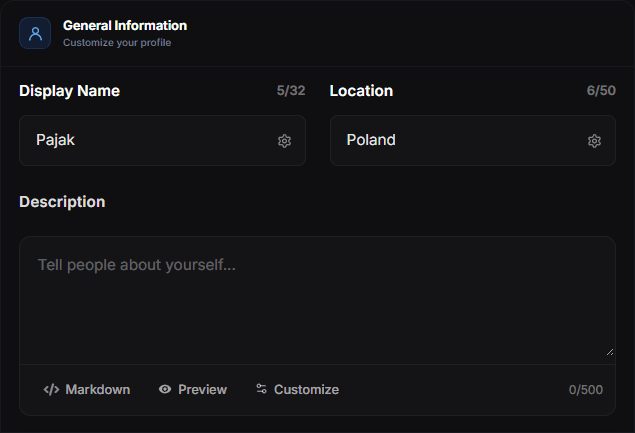Click the 0/500 description character counter
635x433 pixels.
point(586,390)
